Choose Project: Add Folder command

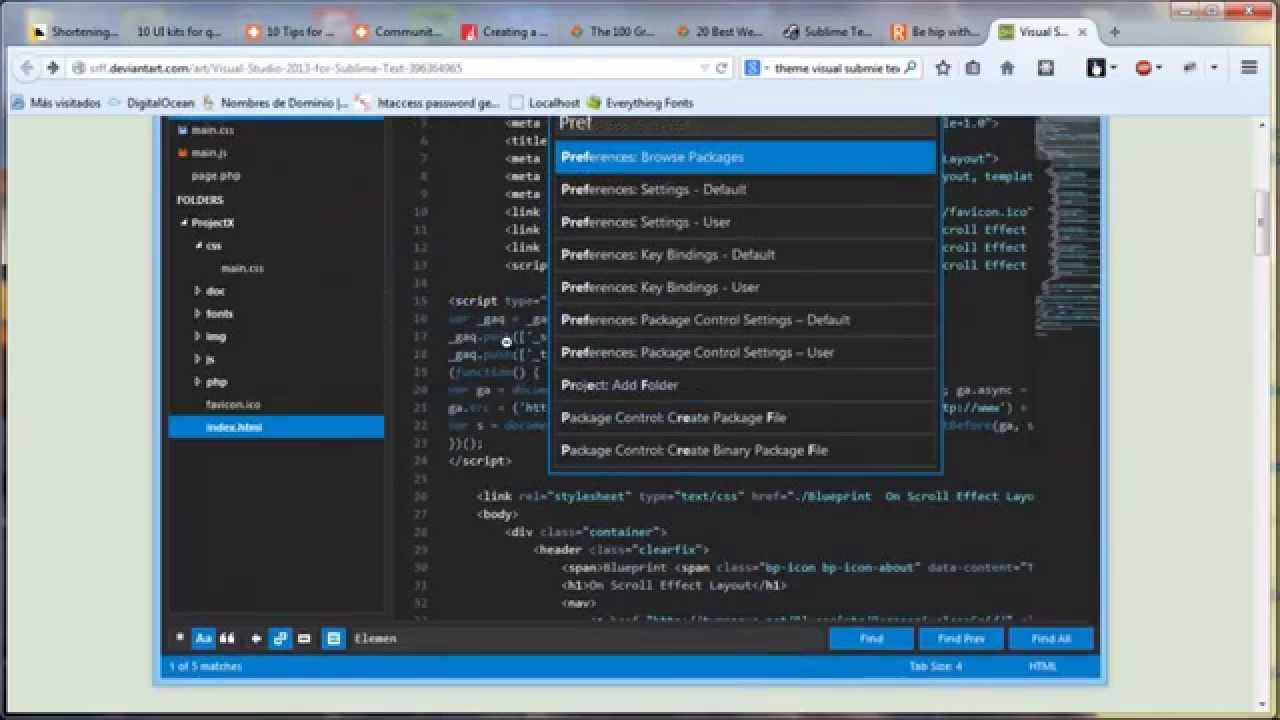click(745, 385)
